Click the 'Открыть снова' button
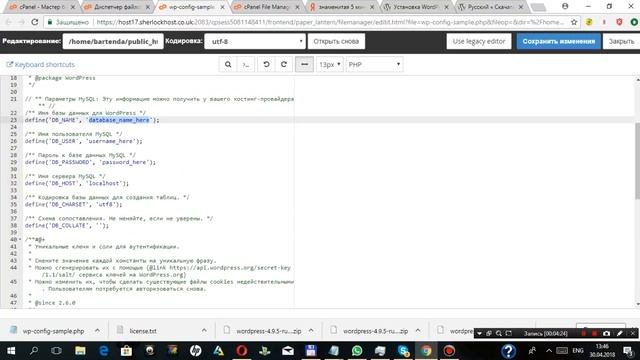 pos(336,41)
